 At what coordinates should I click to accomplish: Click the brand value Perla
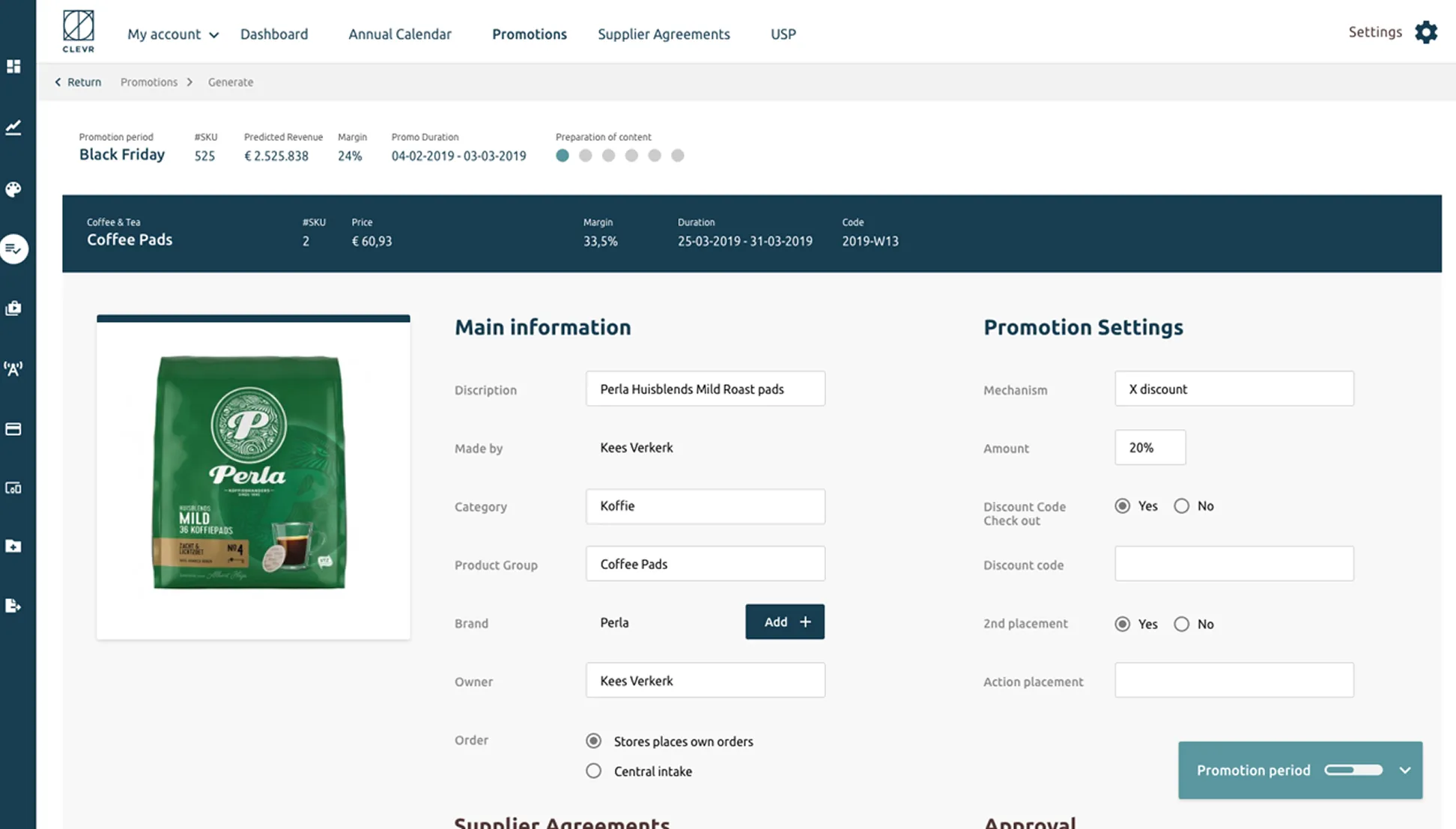[614, 623]
